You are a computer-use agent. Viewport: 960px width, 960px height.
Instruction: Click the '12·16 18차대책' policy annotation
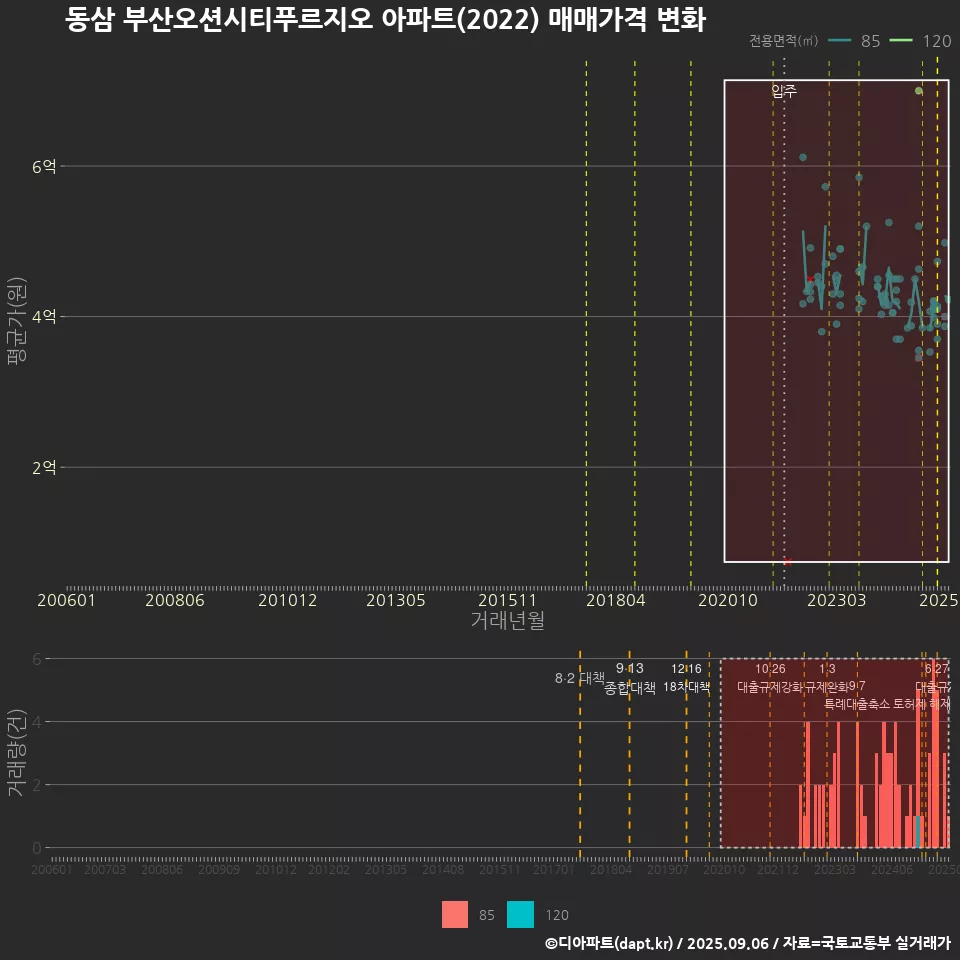click(686, 678)
